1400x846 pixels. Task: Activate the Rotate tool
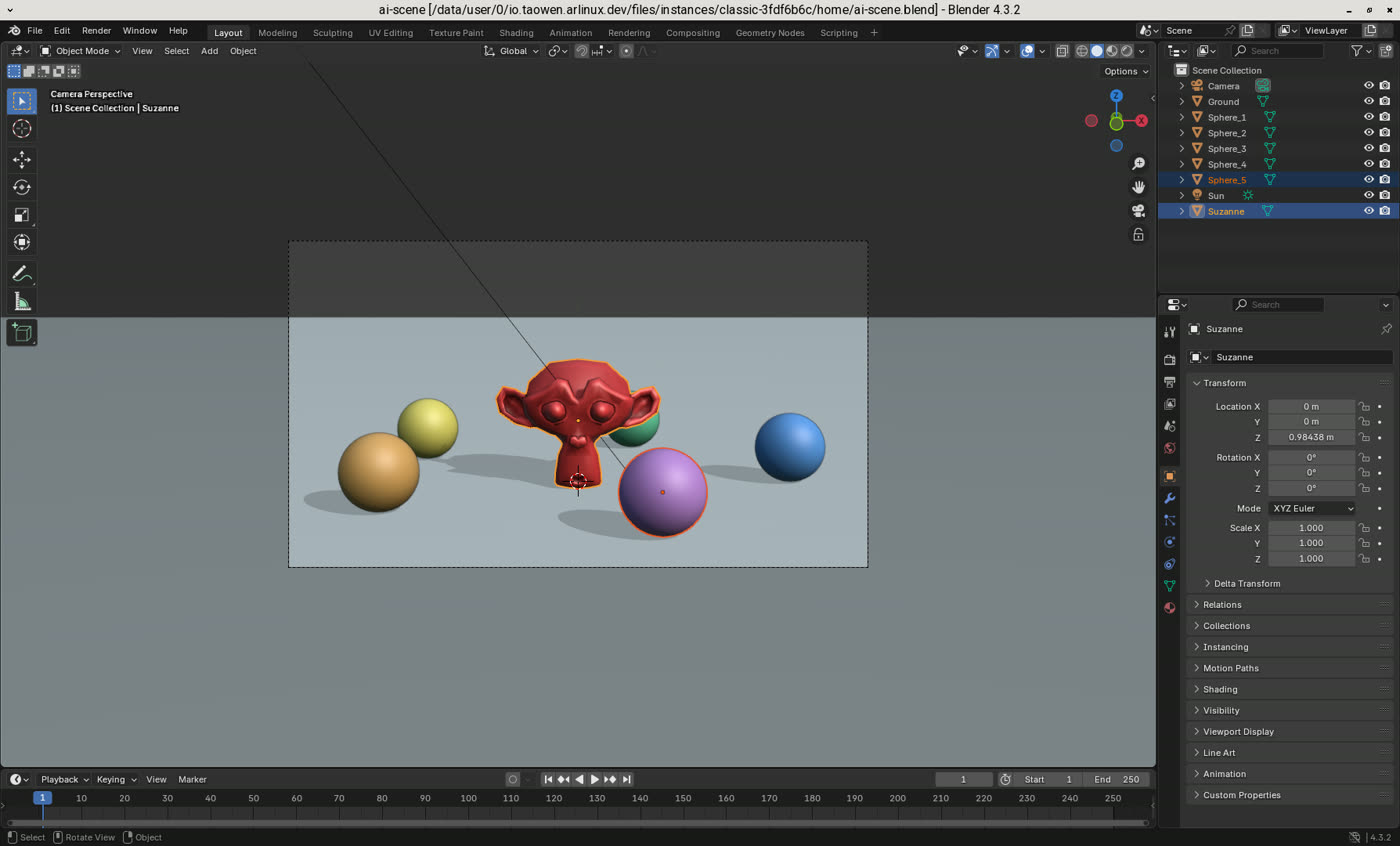click(x=21, y=187)
